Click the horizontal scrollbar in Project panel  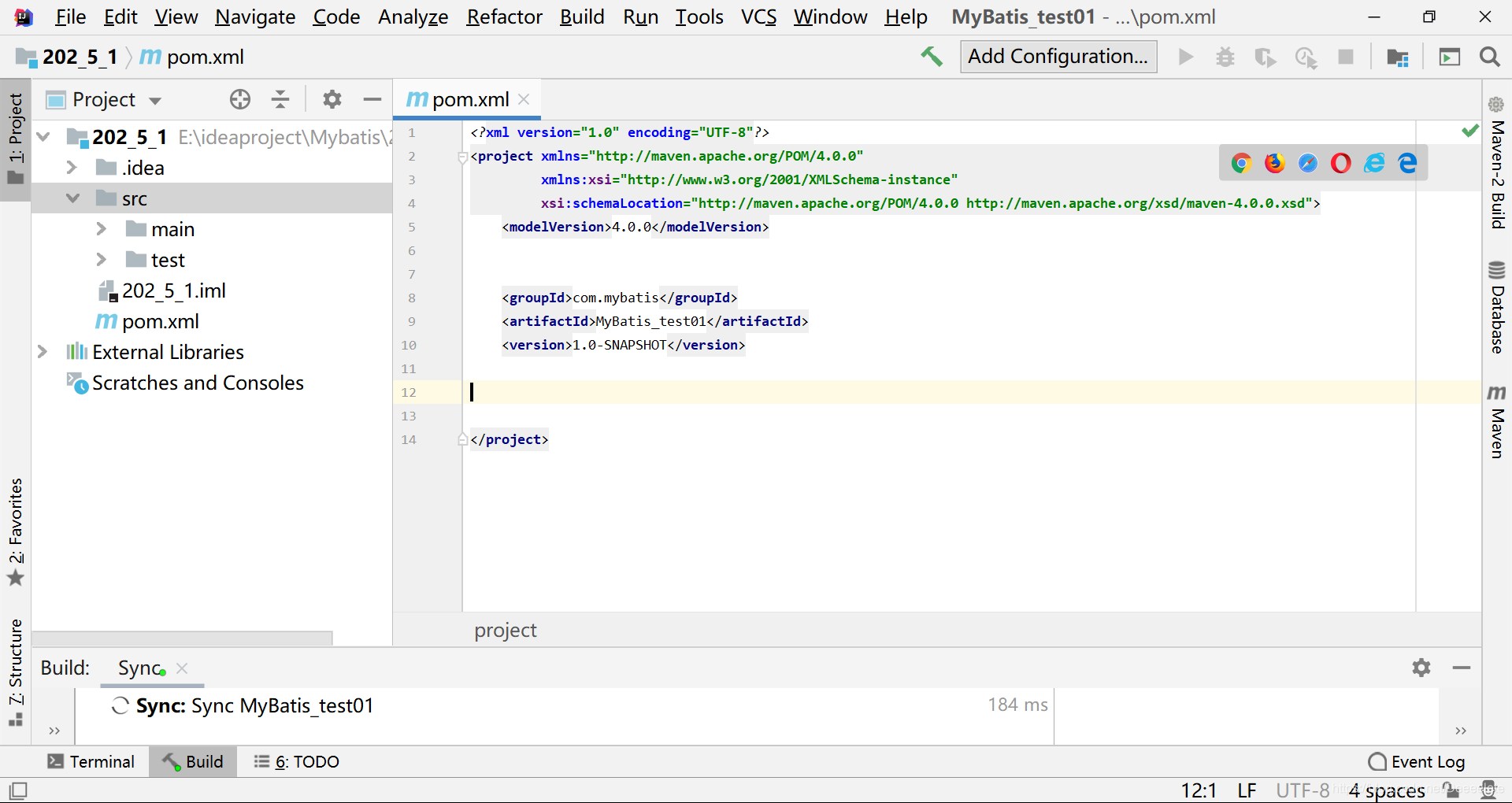[x=182, y=637]
